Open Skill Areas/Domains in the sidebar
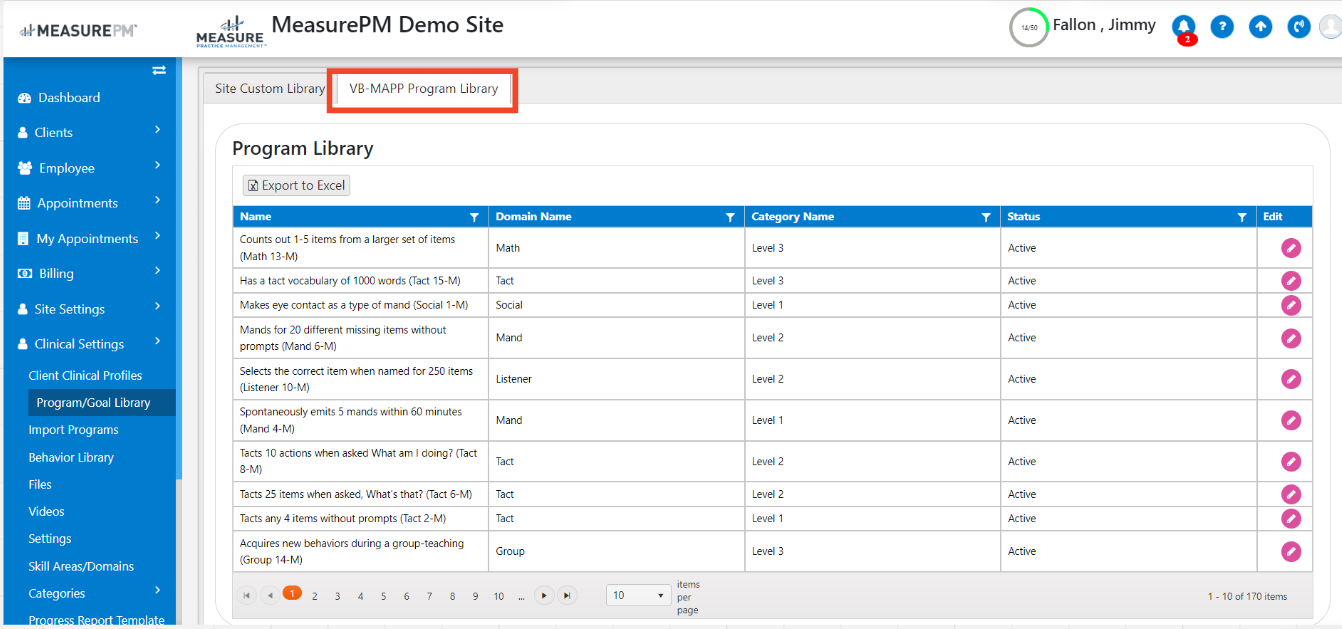This screenshot has height=629, width=1342. pyautogui.click(x=81, y=566)
